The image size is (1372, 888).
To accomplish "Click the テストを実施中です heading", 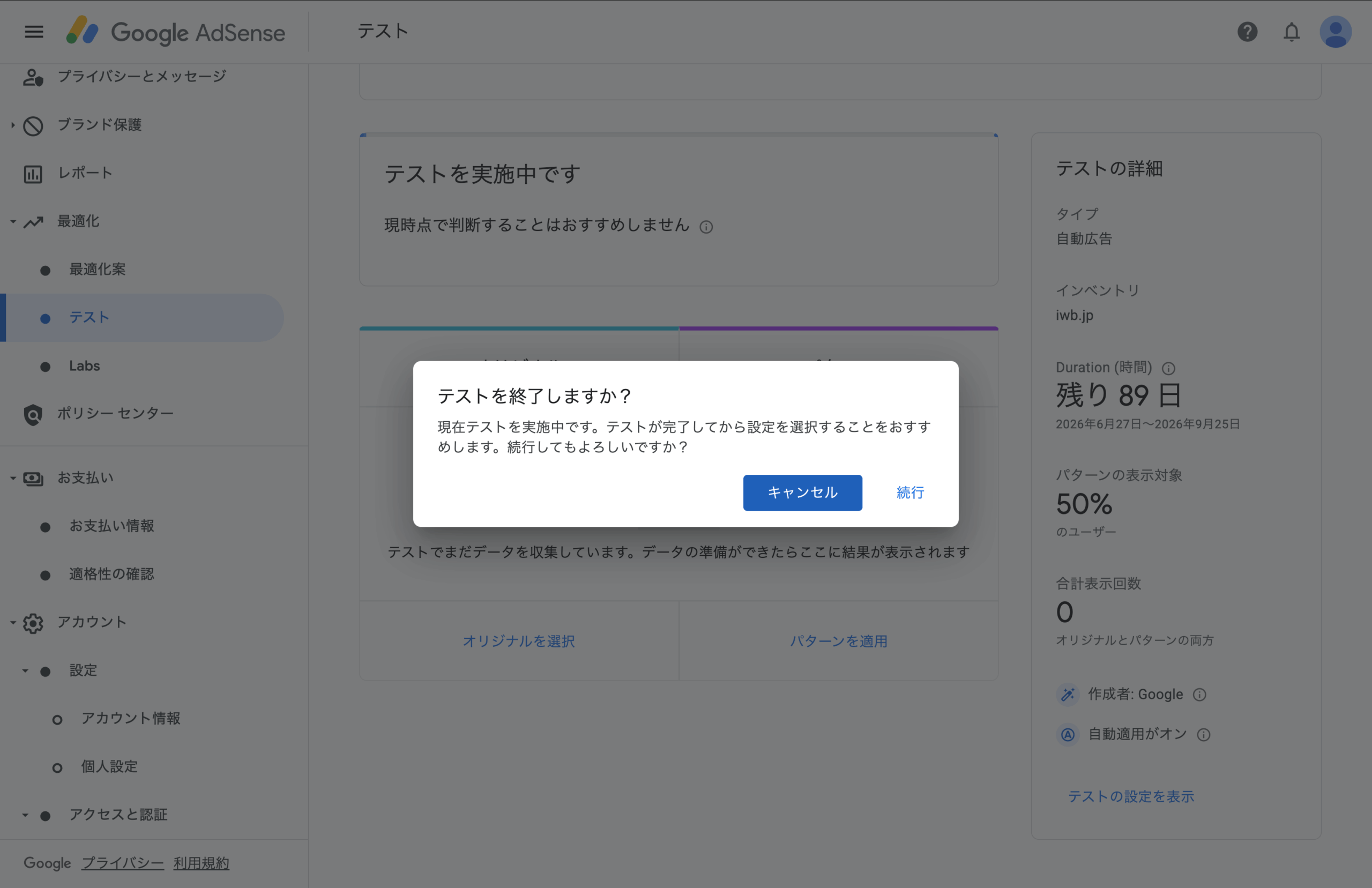I will click(x=482, y=174).
